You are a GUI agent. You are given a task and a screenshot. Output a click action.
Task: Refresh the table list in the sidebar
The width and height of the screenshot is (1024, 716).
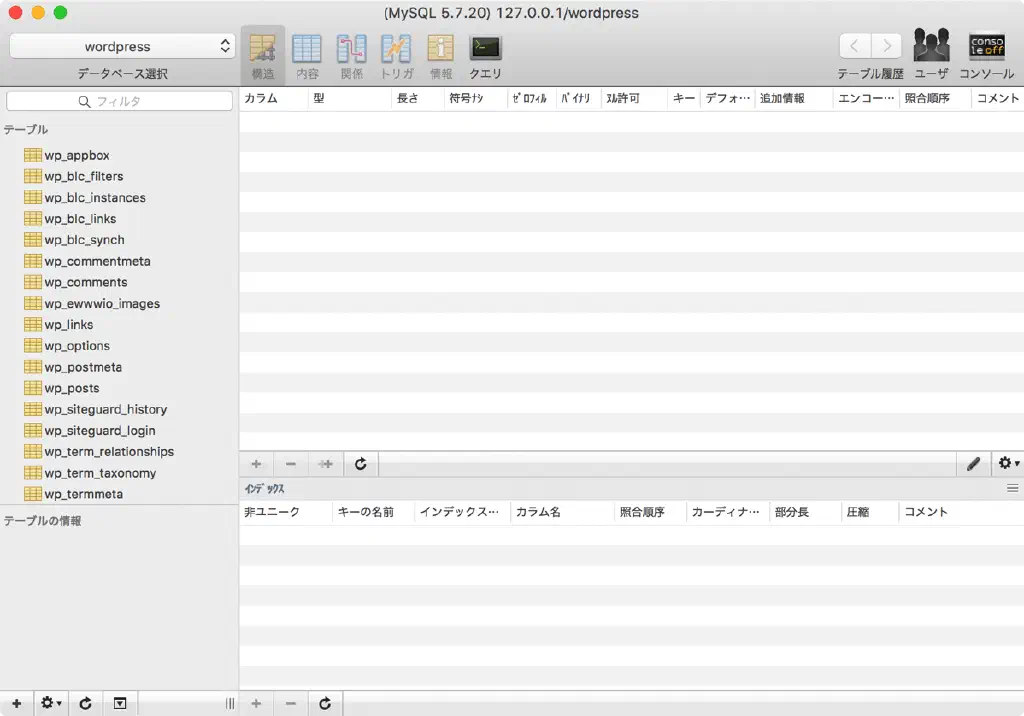[85, 703]
